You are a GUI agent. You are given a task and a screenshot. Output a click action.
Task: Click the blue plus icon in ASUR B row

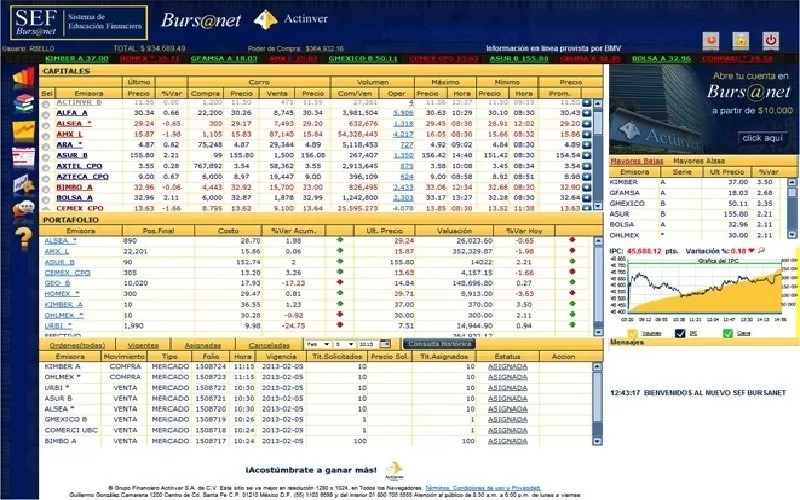[587, 155]
